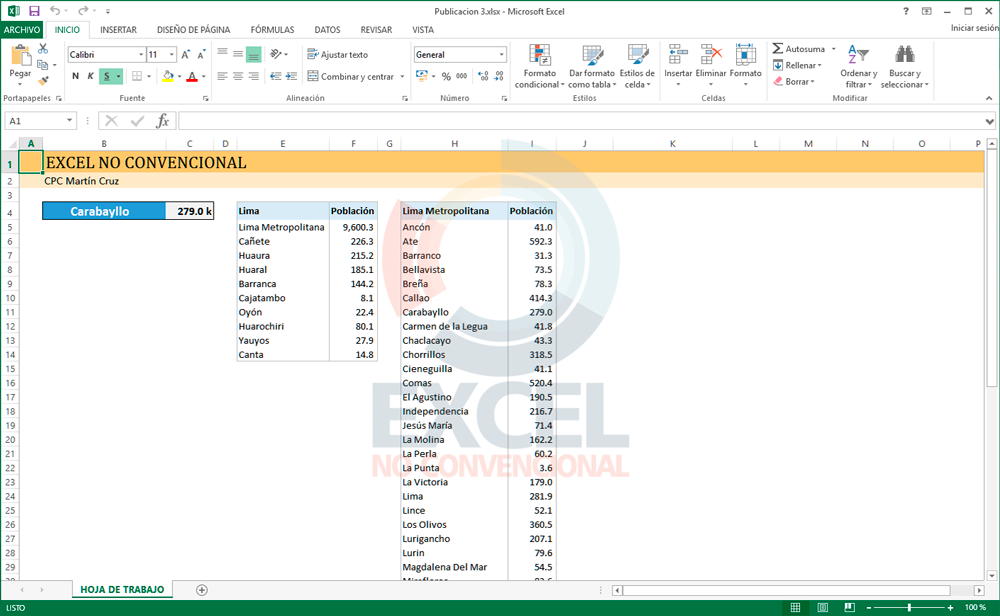Click the Cut scissors icon
Screen dimensions: 1000x616
[43, 49]
